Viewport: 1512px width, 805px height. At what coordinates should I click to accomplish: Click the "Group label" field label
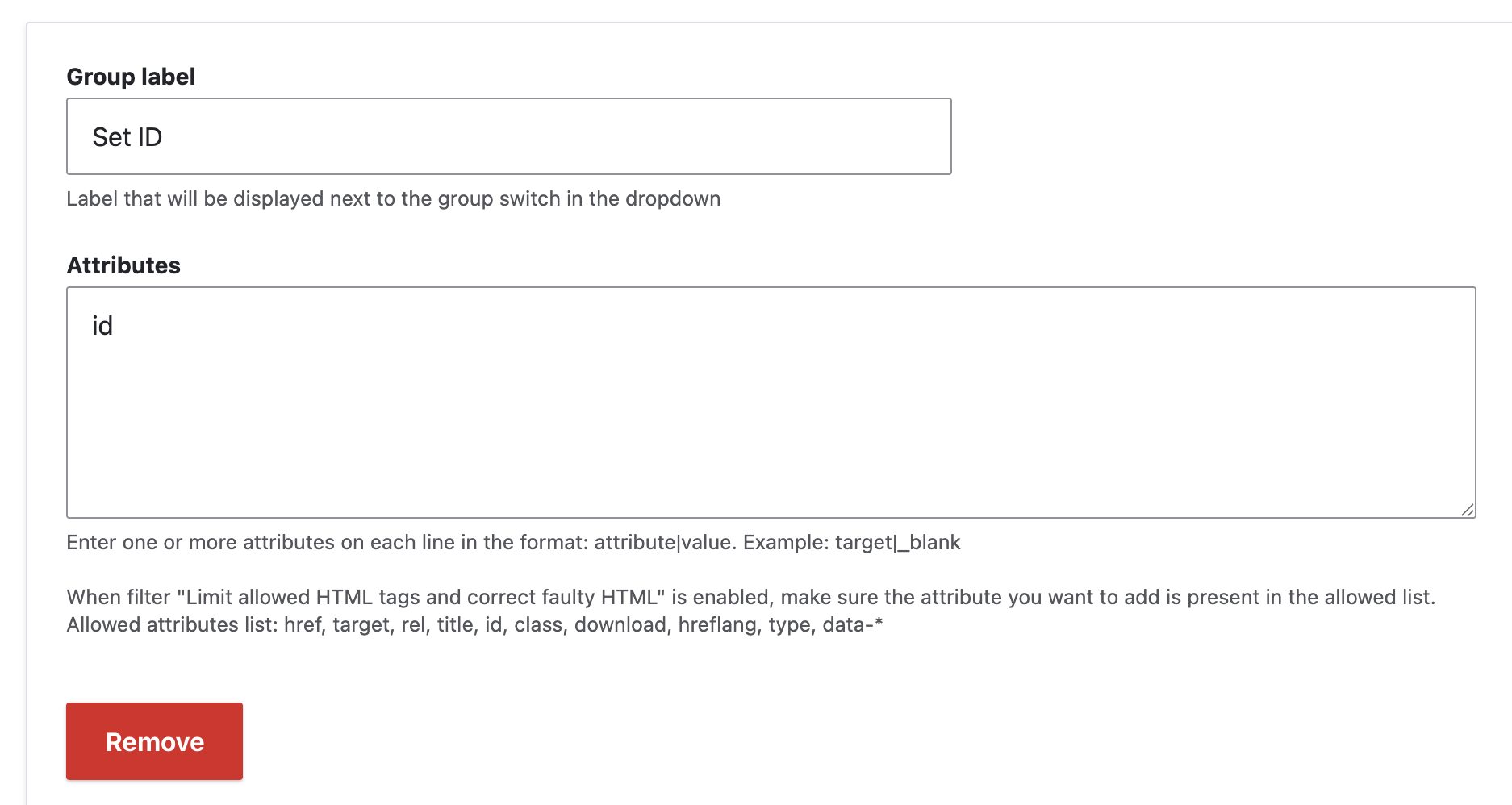tap(131, 77)
